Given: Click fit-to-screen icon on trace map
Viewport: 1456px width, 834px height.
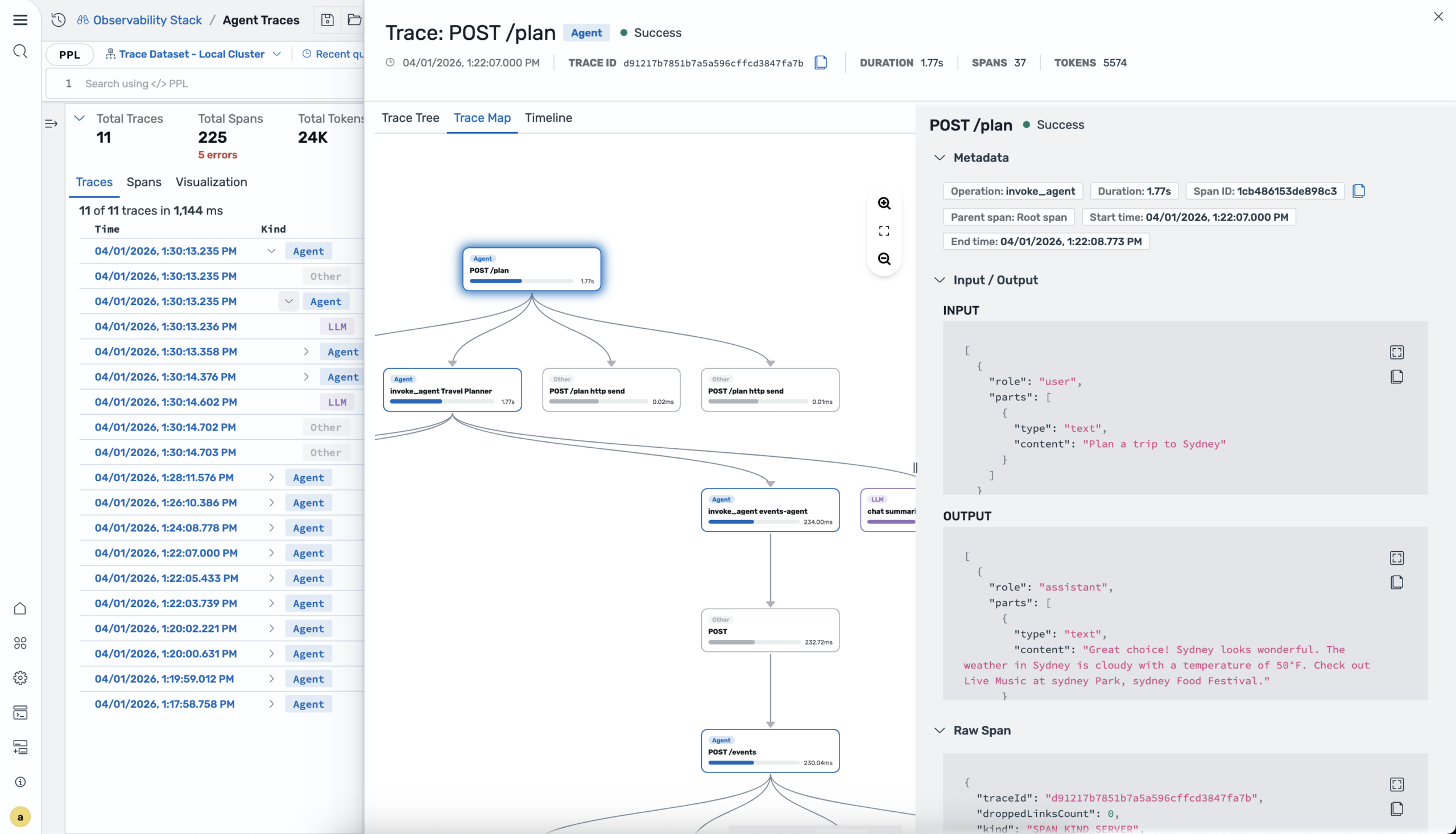Looking at the screenshot, I should coord(884,231).
